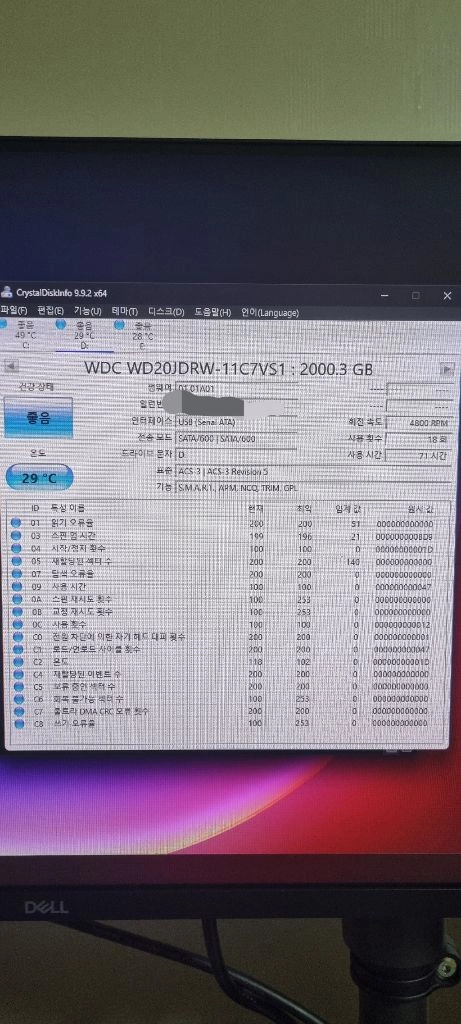Click the interface field USB (Serial ATA)
Image resolution: width=461 pixels, height=1024 pixels.
(237, 421)
